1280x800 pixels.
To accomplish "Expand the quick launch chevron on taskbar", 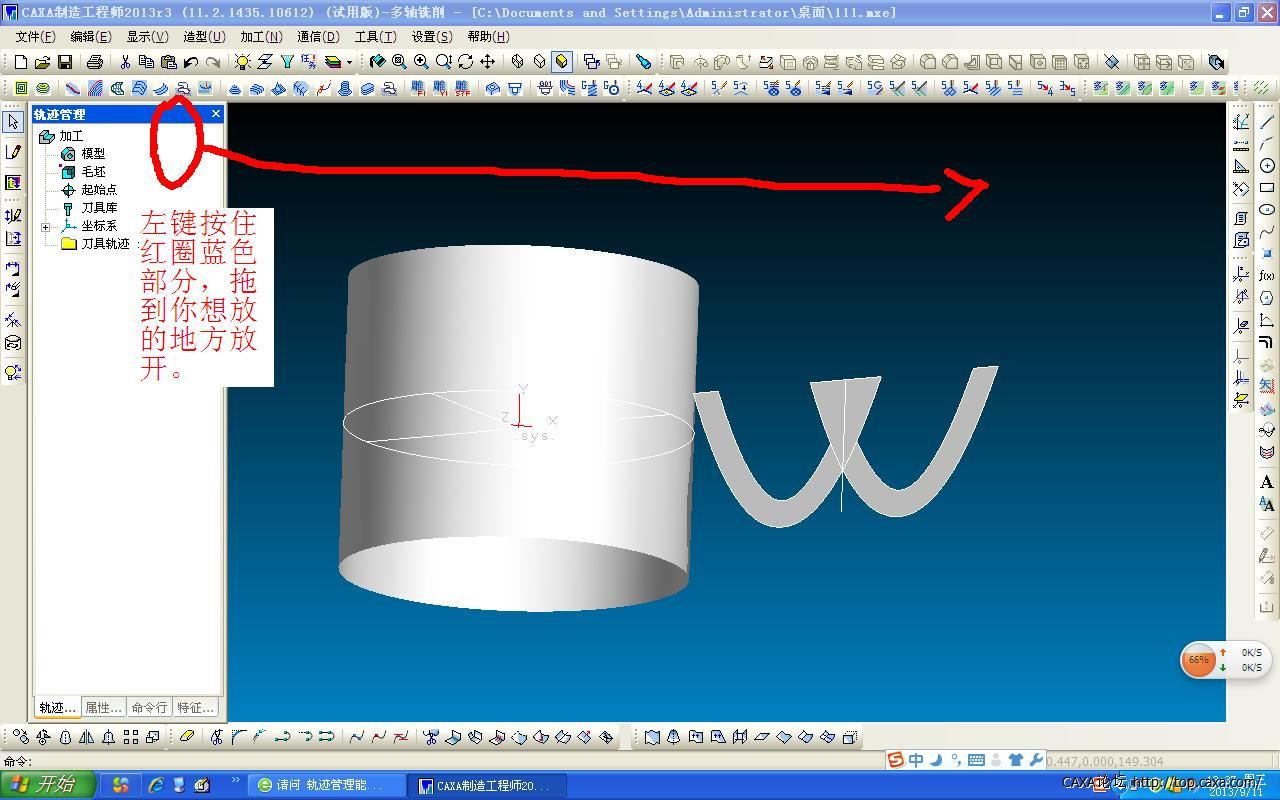I will [236, 781].
